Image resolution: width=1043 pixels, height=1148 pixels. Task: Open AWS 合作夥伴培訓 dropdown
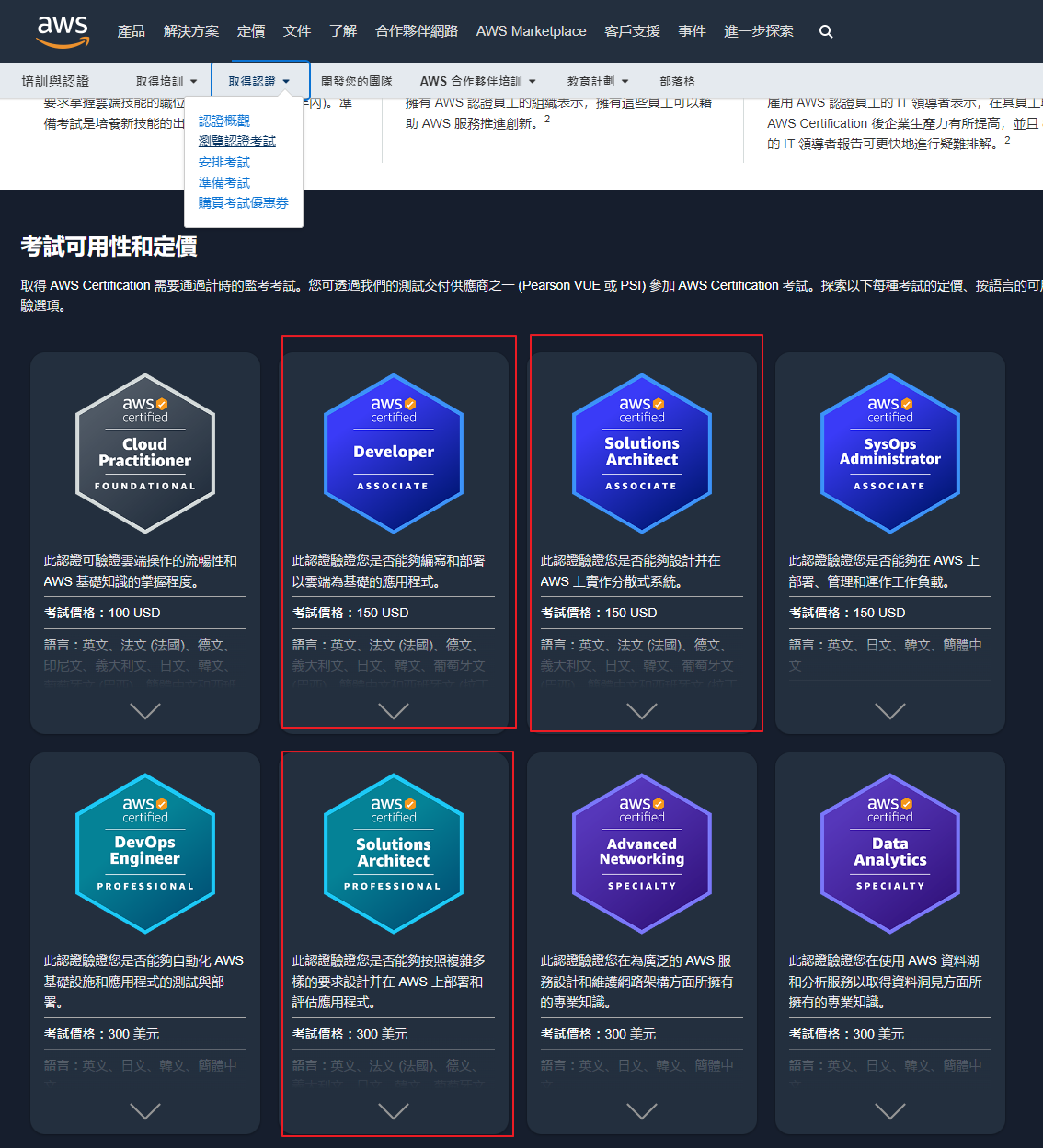pyautogui.click(x=477, y=81)
